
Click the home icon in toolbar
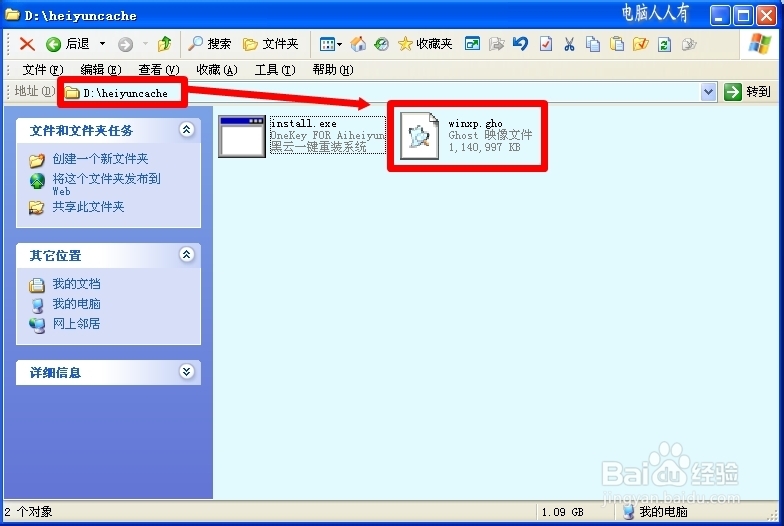[358, 44]
